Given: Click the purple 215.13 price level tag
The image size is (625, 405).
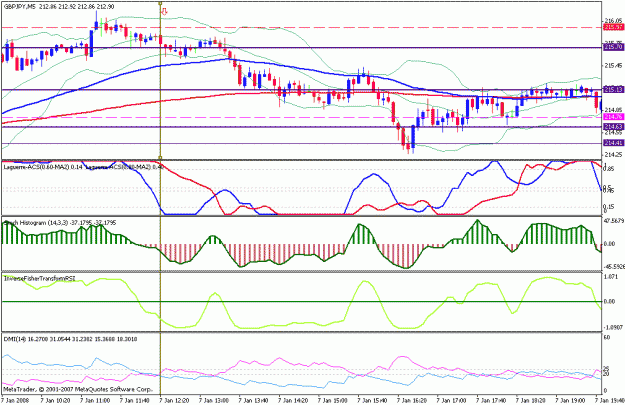Looking at the screenshot, I should pos(614,89).
